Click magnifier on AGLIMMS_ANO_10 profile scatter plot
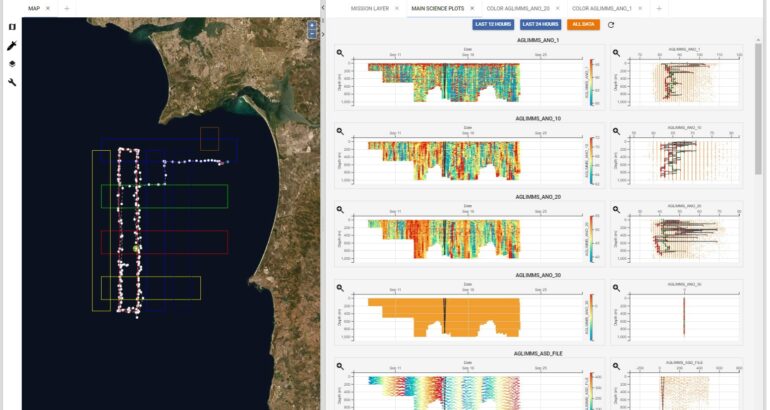770x410 pixels. pyautogui.click(x=616, y=130)
